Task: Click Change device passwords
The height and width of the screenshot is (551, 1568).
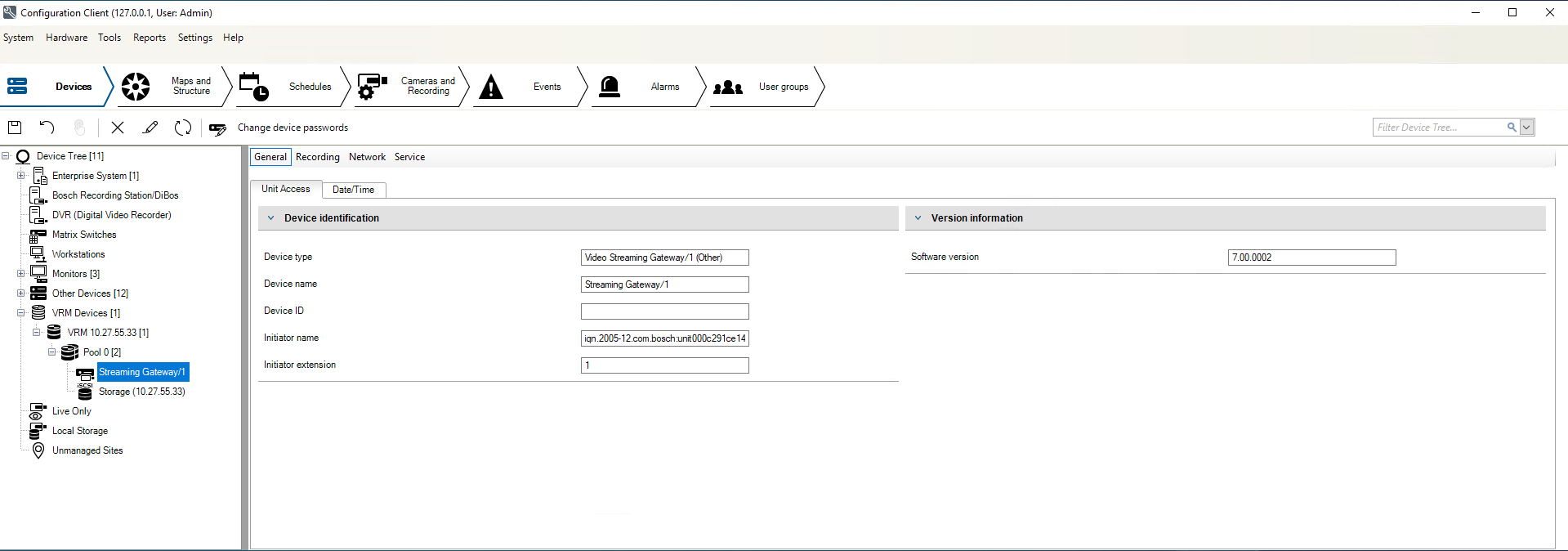Action: click(292, 128)
